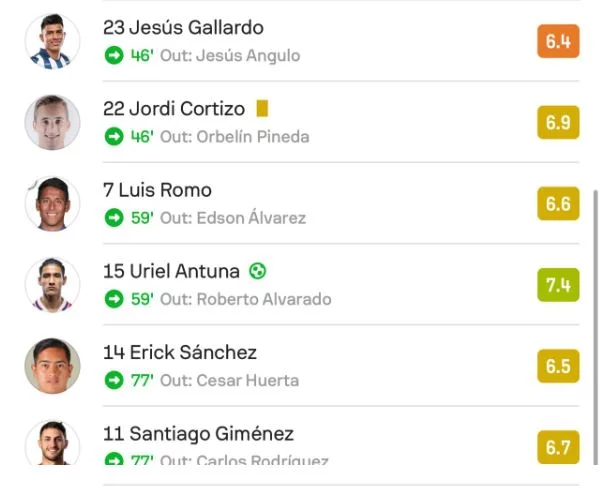The image size is (601, 486).
Task: Click the goal ball icon next to Uriel Antuna
Action: point(258,271)
